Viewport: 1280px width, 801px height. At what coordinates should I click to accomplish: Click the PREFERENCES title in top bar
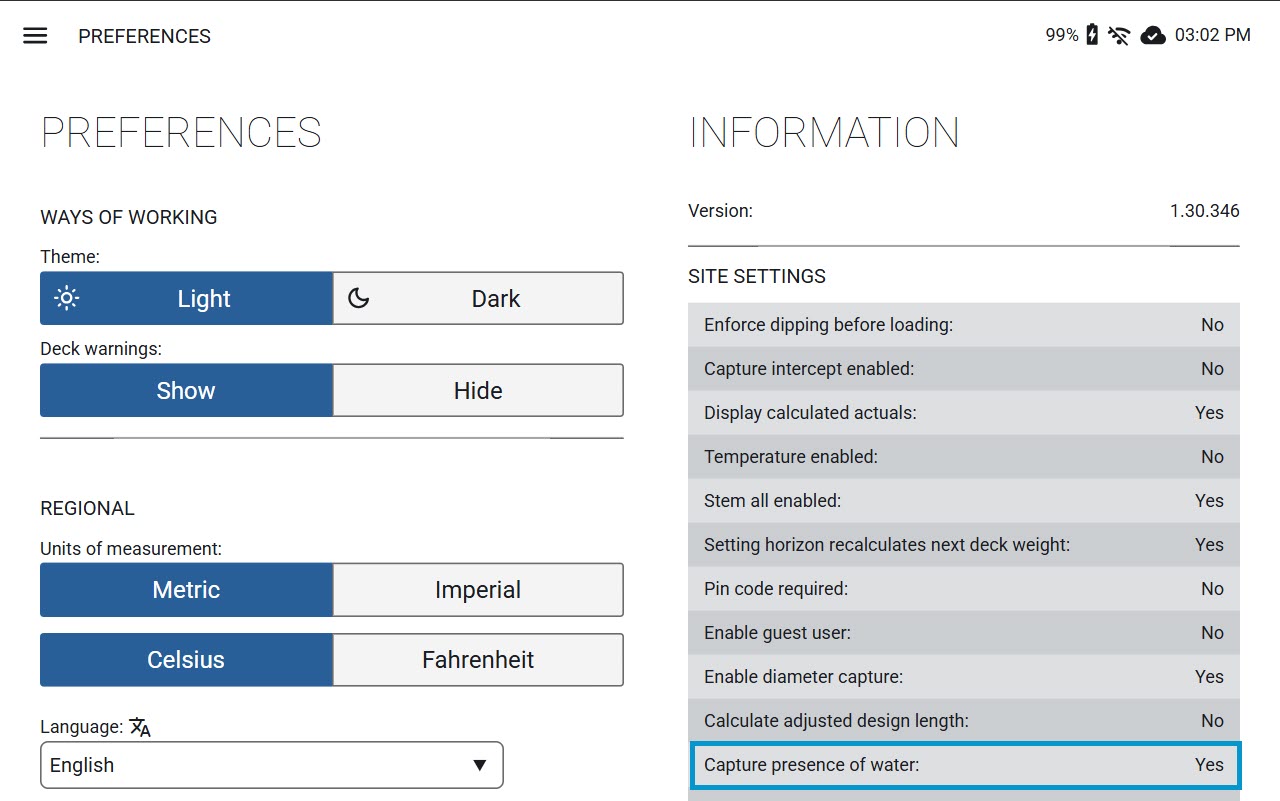point(145,36)
